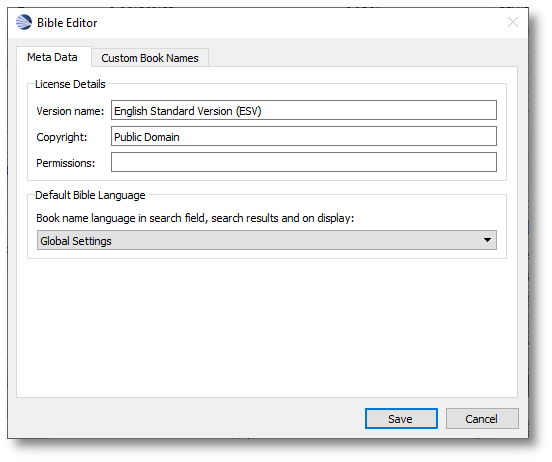Open the Custom Book Names tab

point(150,58)
